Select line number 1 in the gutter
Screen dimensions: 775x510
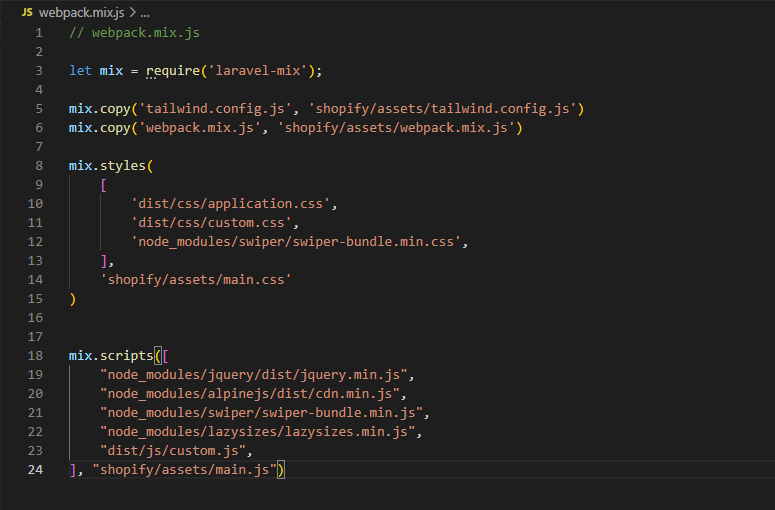pos(39,33)
